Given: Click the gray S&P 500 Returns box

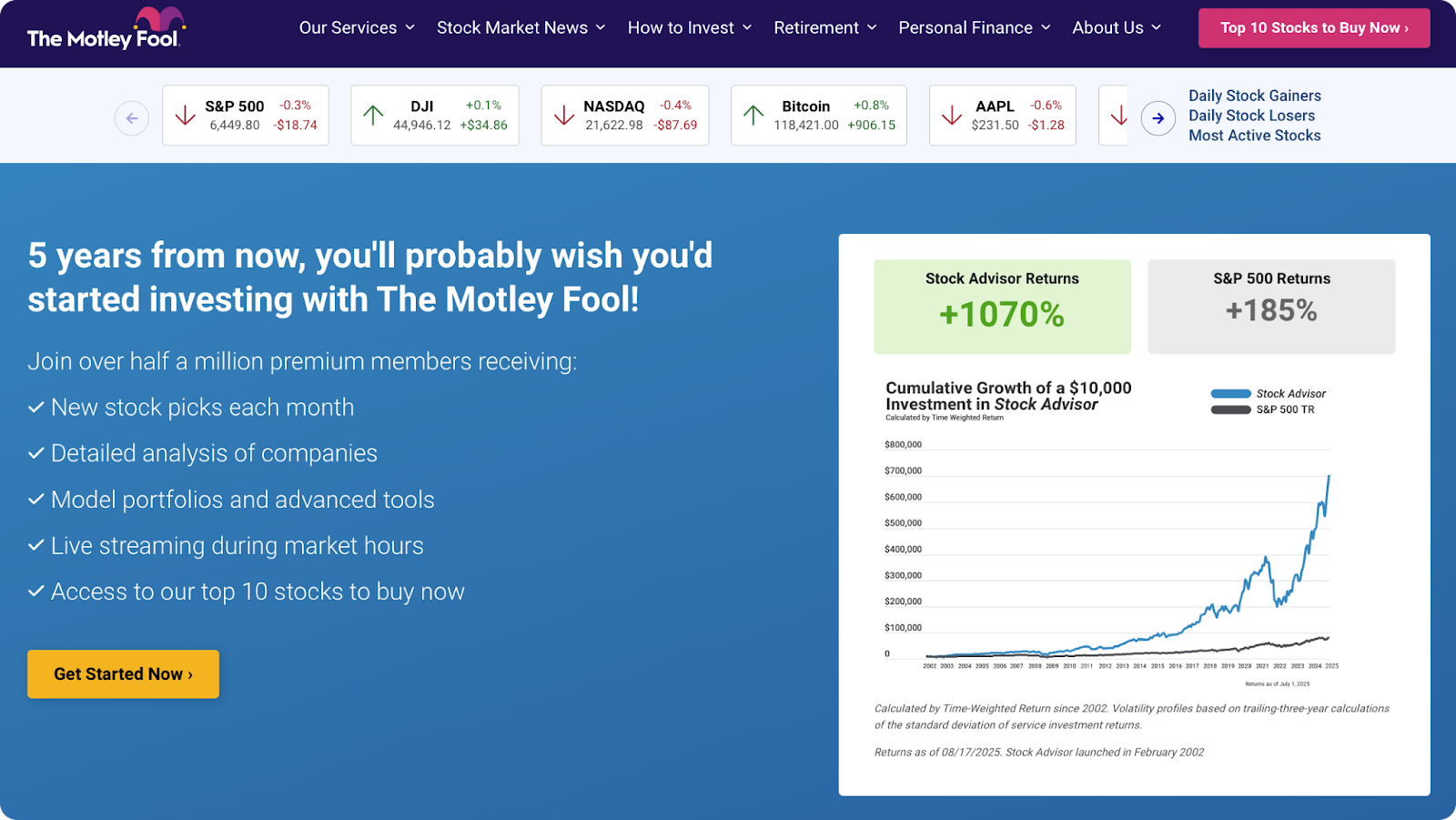Looking at the screenshot, I should coord(1271,307).
